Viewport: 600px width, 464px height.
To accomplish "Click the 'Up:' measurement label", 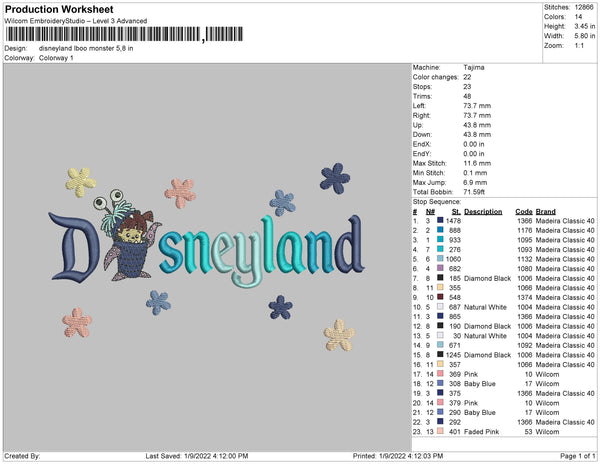I will click(417, 125).
